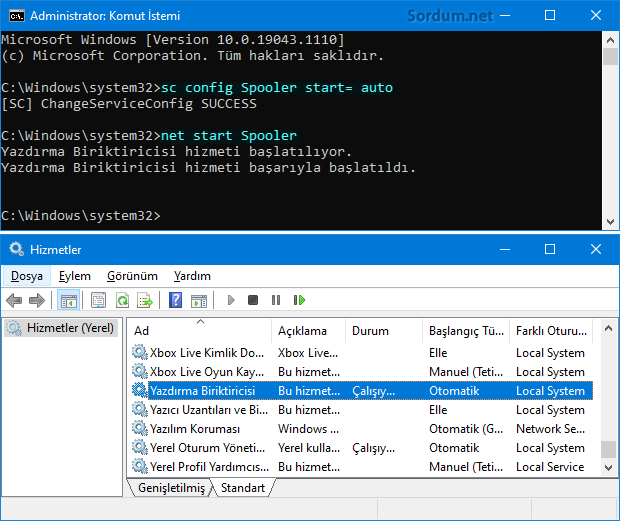Click the command prompt scrollbar thumb

(x=610, y=57)
